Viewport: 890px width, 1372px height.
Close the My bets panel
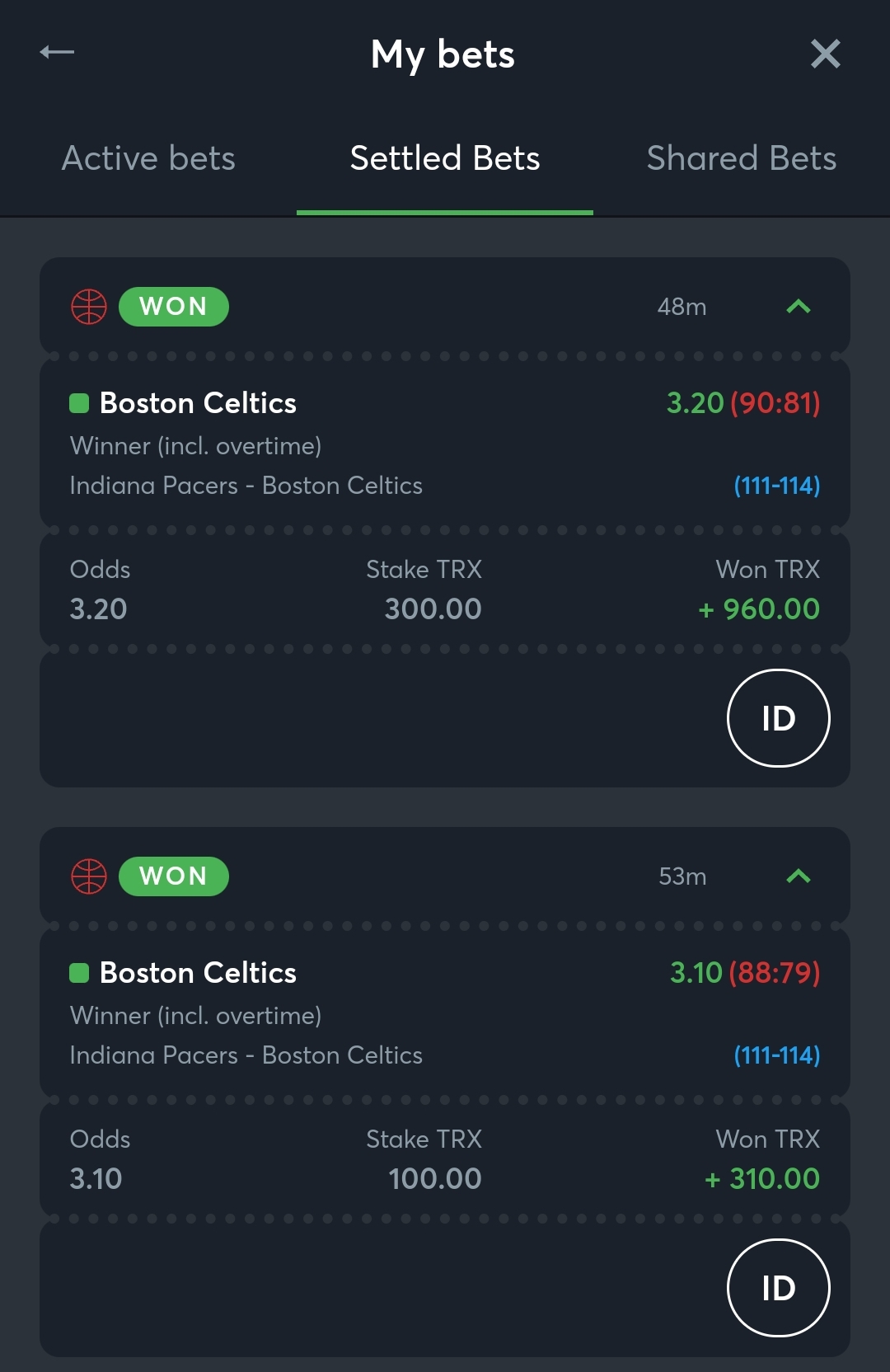tap(825, 54)
